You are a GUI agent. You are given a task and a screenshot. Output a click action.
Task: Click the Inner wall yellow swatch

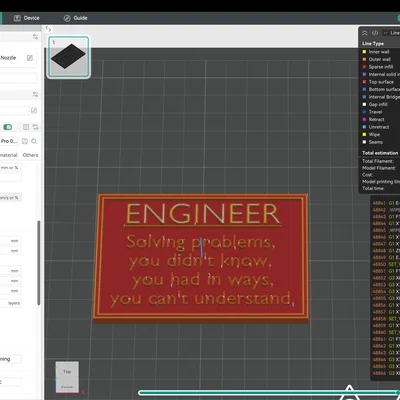click(364, 52)
